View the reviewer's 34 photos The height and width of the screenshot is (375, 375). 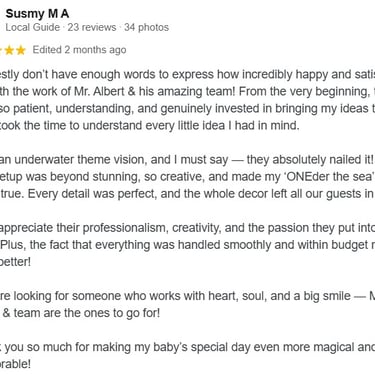146,27
